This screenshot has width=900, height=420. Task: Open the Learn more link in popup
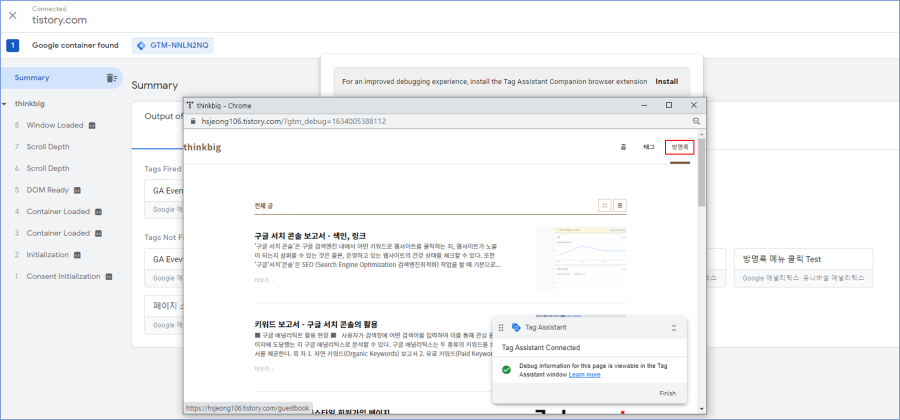(584, 375)
